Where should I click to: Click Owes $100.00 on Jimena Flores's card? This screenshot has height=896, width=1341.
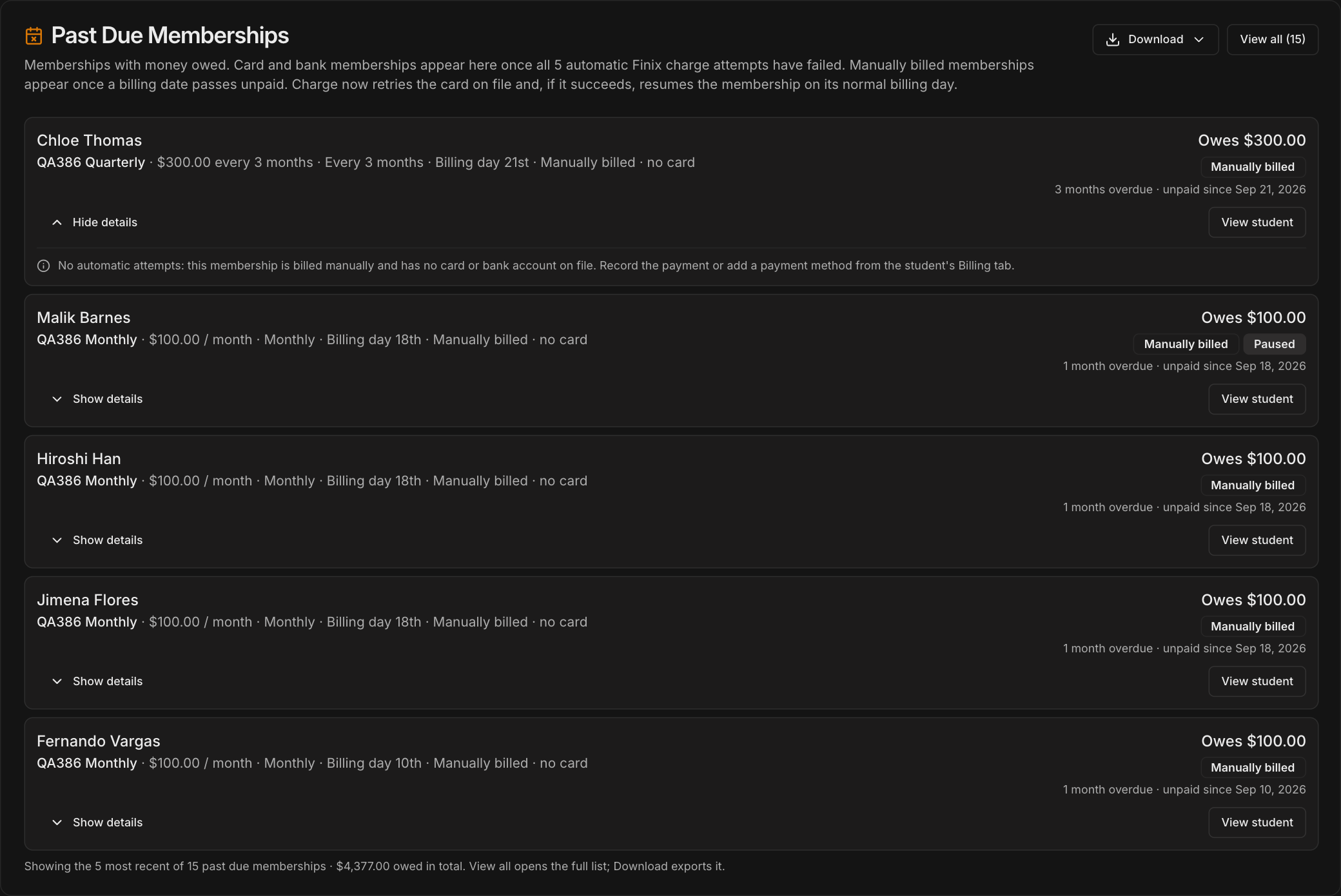tap(1253, 600)
